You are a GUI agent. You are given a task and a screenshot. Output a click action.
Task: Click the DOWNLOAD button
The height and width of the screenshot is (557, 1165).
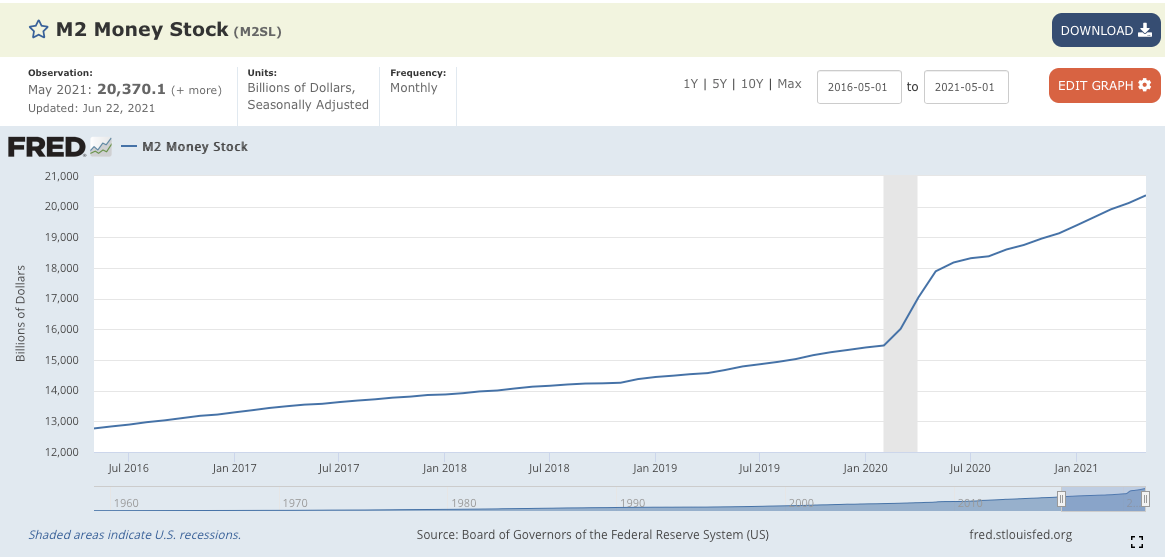pos(1105,30)
